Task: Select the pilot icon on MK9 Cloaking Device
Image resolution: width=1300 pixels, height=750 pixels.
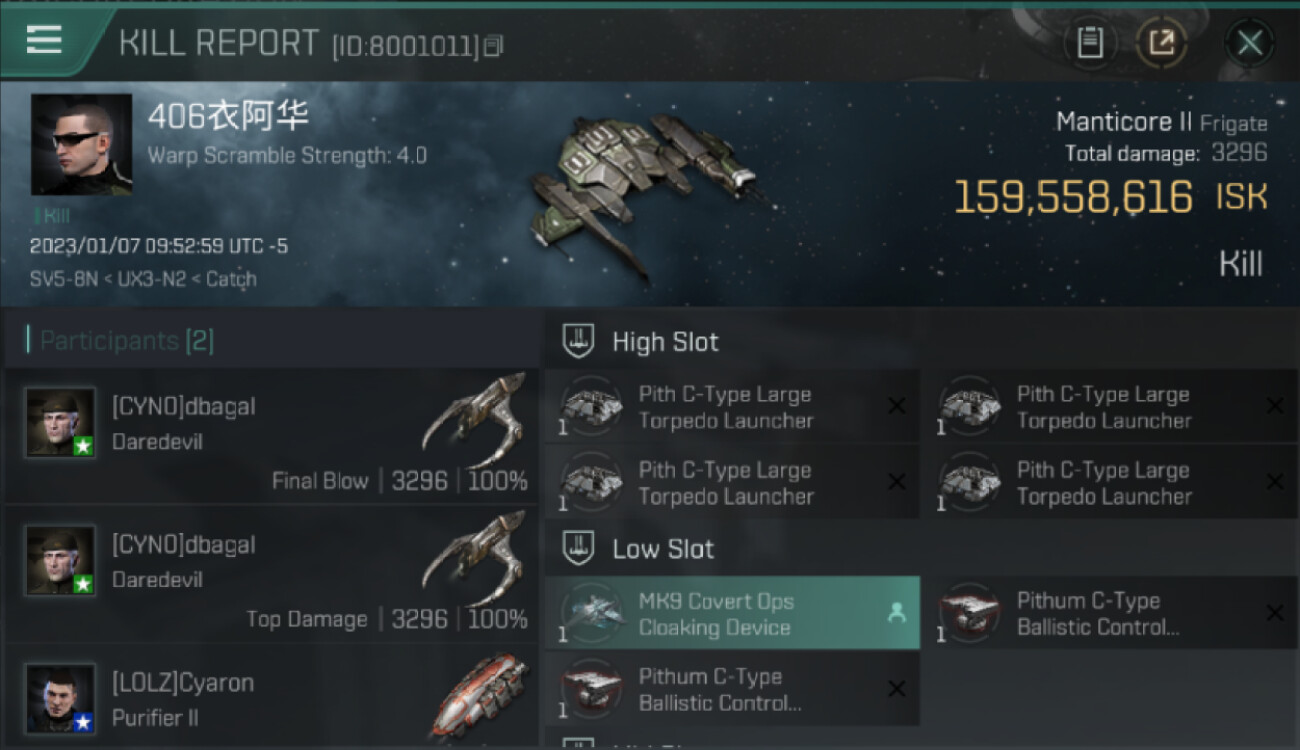Action: click(x=896, y=614)
